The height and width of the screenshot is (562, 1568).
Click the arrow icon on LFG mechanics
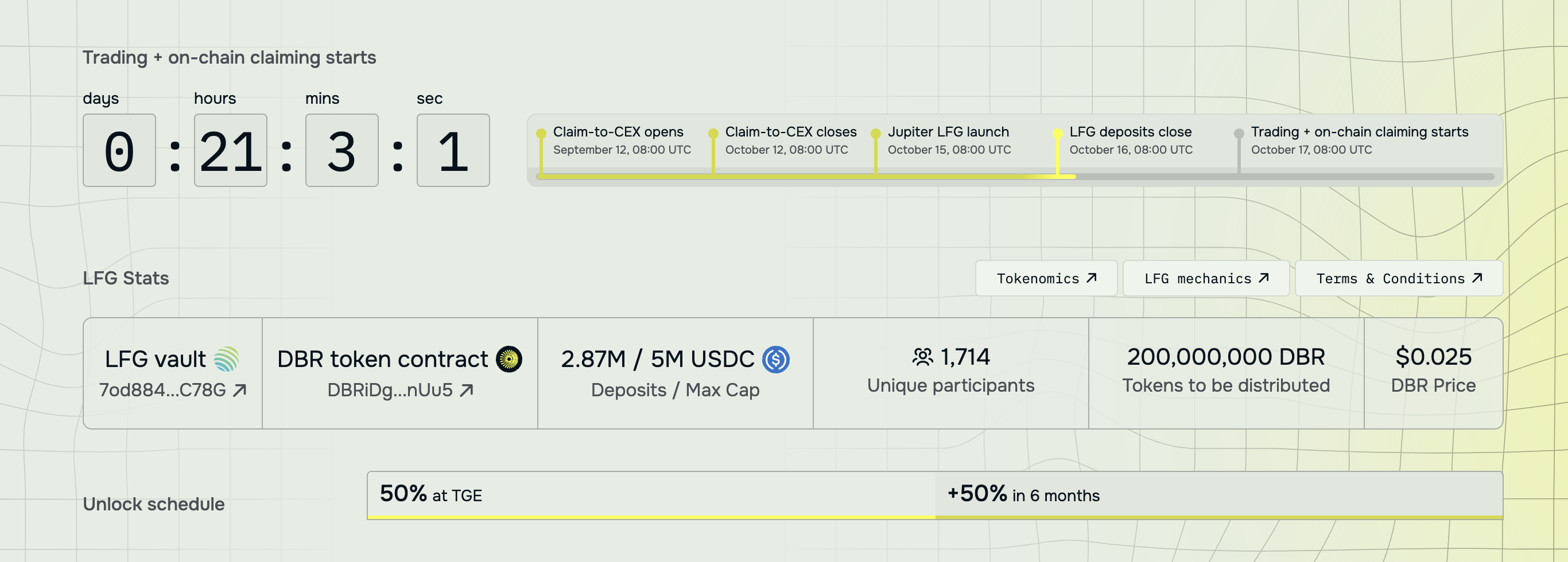(x=1264, y=278)
